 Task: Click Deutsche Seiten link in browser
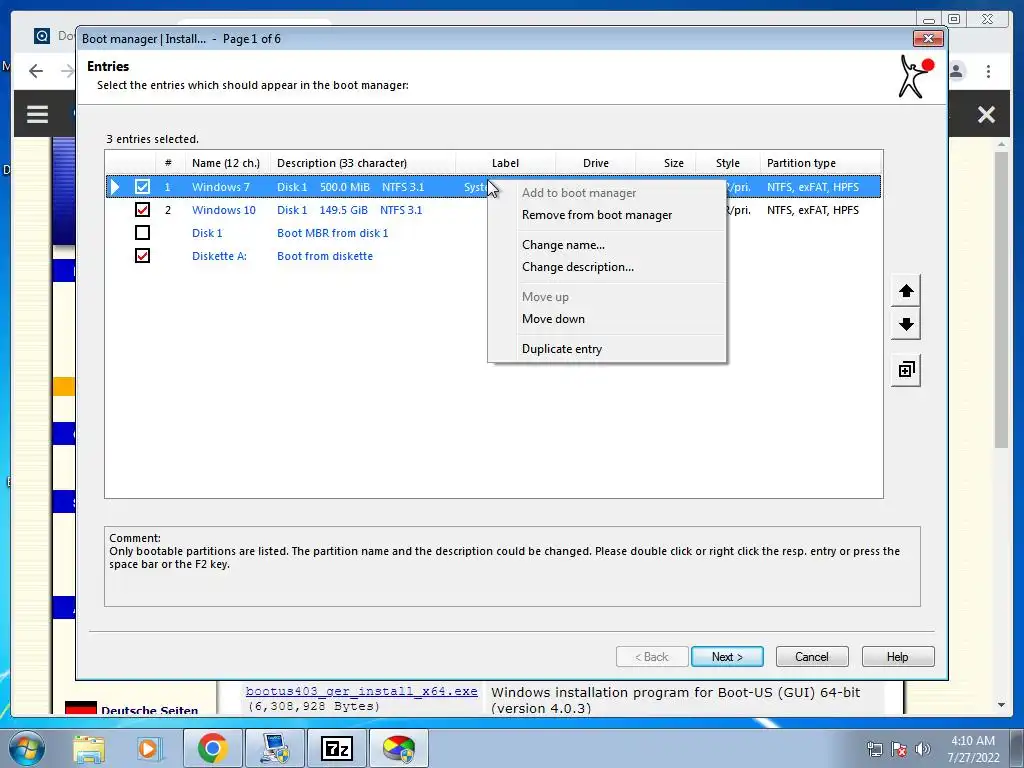click(x=150, y=711)
